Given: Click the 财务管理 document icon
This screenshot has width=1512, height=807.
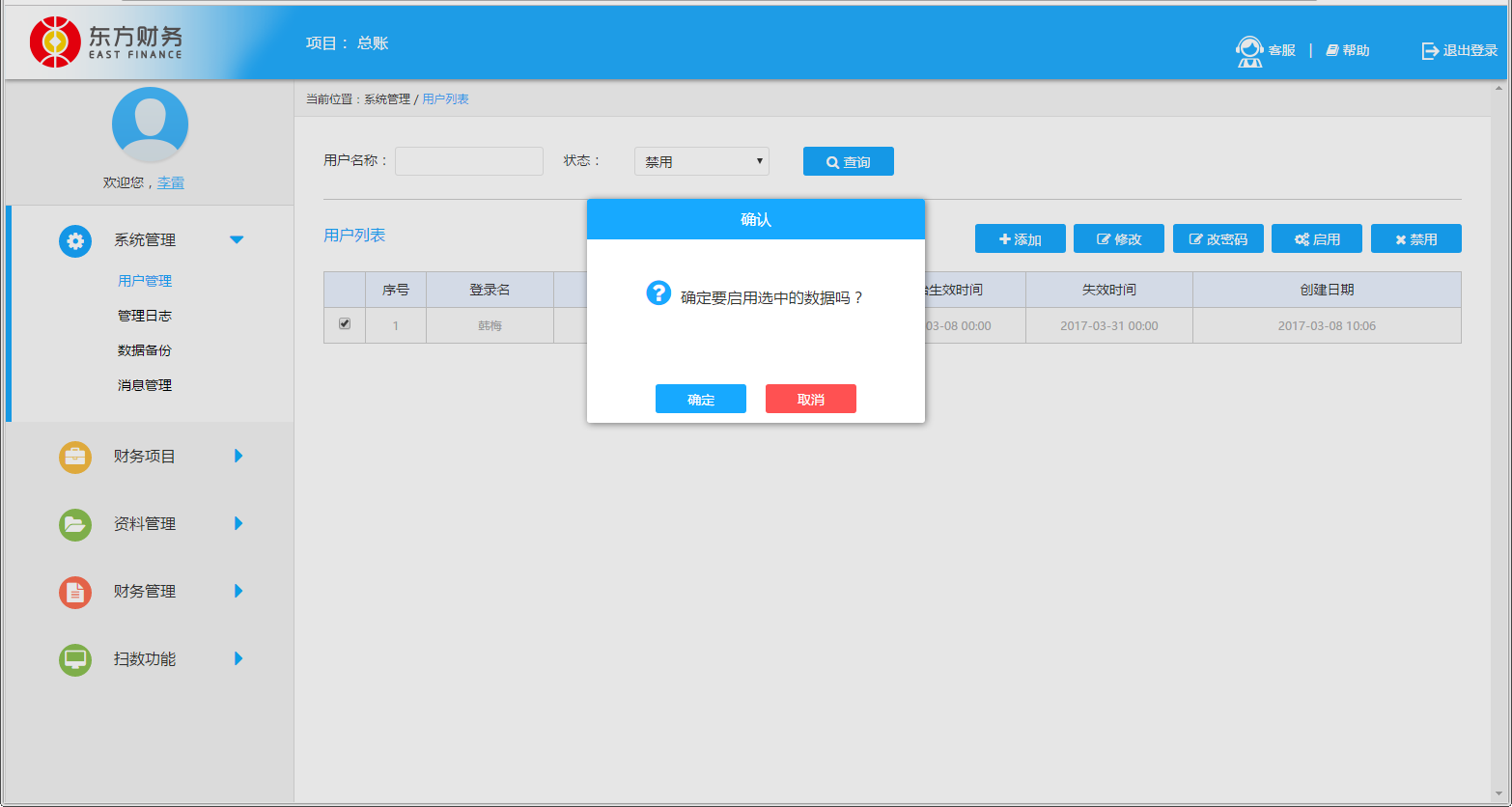Looking at the screenshot, I should pos(75,592).
